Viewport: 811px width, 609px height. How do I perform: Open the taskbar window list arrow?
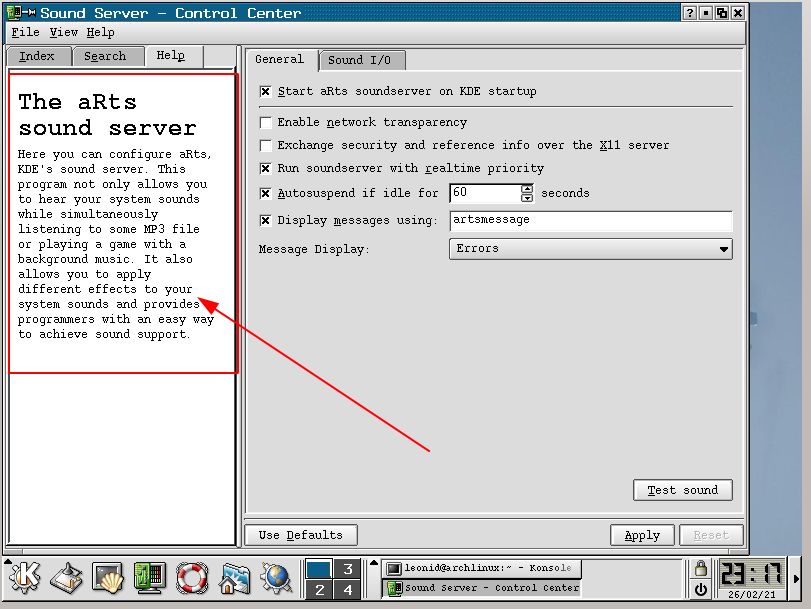click(374, 563)
